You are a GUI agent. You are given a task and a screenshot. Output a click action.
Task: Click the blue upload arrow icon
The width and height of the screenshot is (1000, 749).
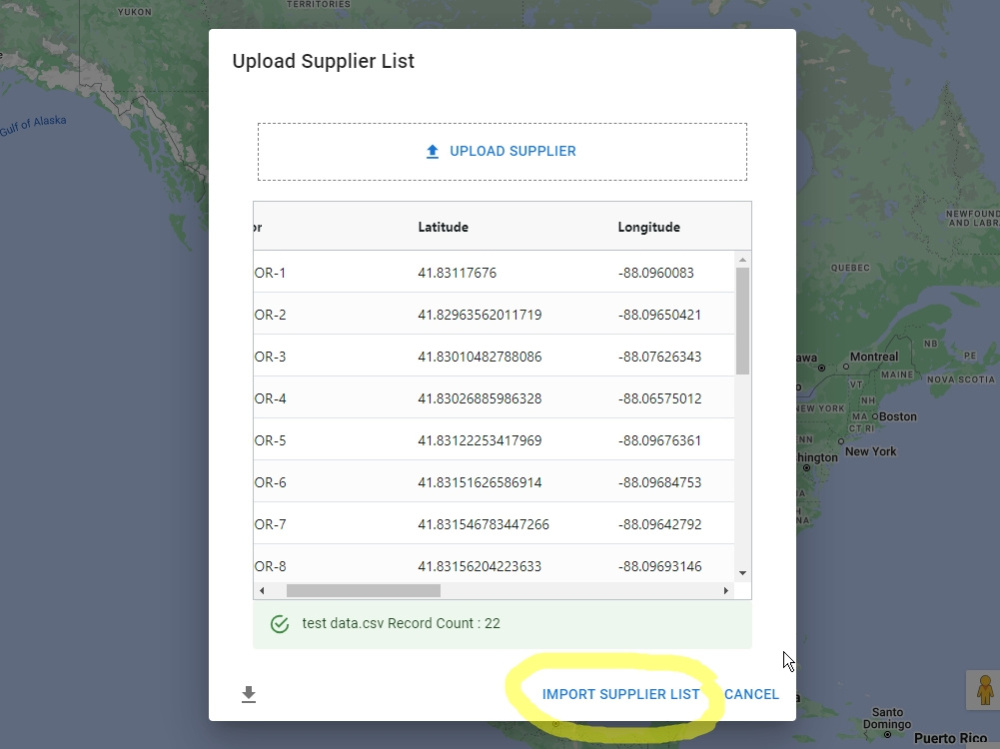tap(432, 150)
